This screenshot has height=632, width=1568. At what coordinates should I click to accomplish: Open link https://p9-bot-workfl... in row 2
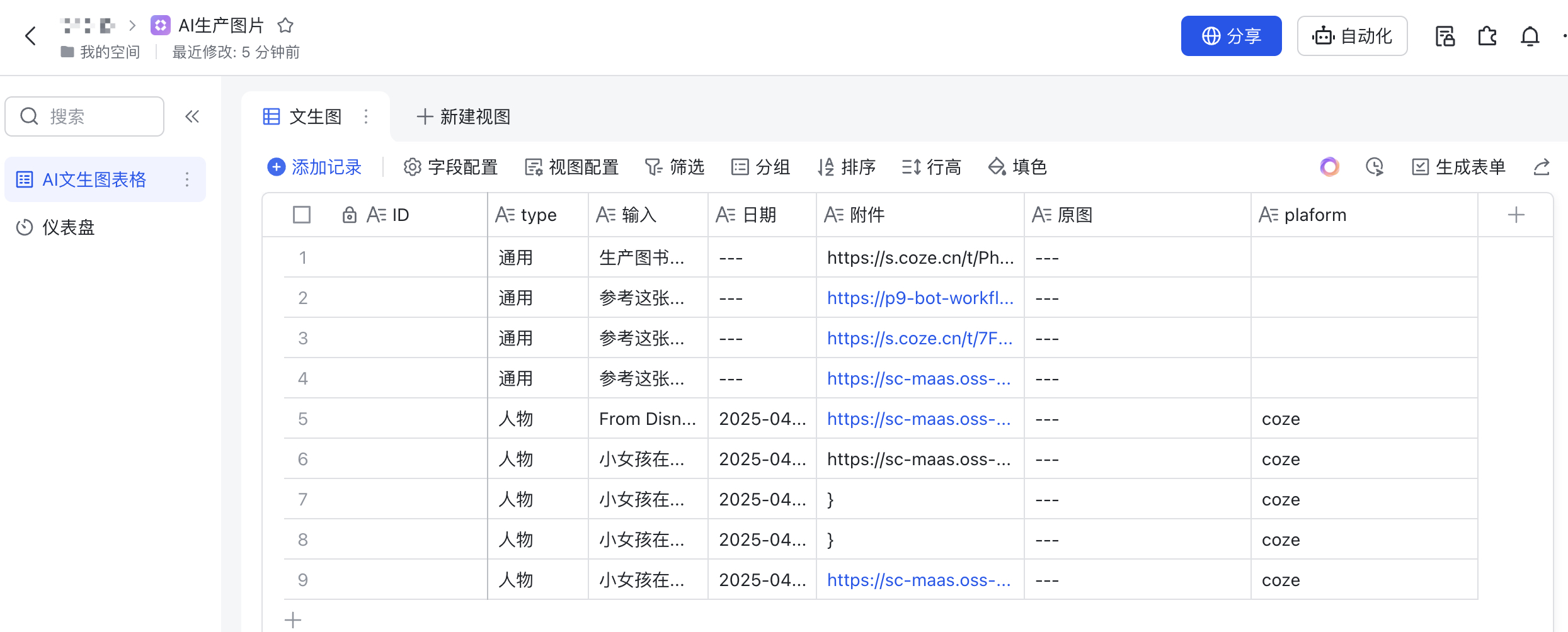click(920, 298)
